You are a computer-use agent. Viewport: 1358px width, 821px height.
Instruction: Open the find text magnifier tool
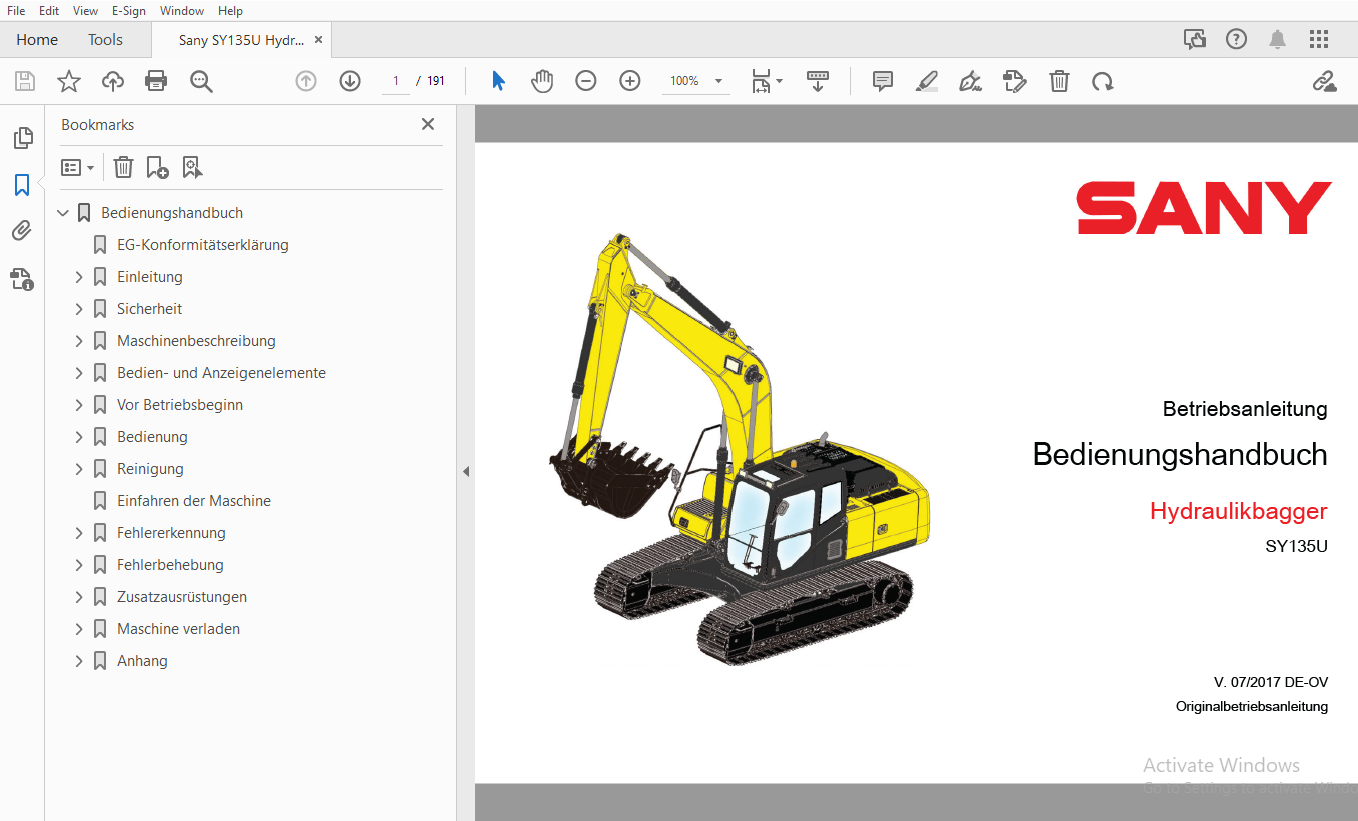[201, 81]
